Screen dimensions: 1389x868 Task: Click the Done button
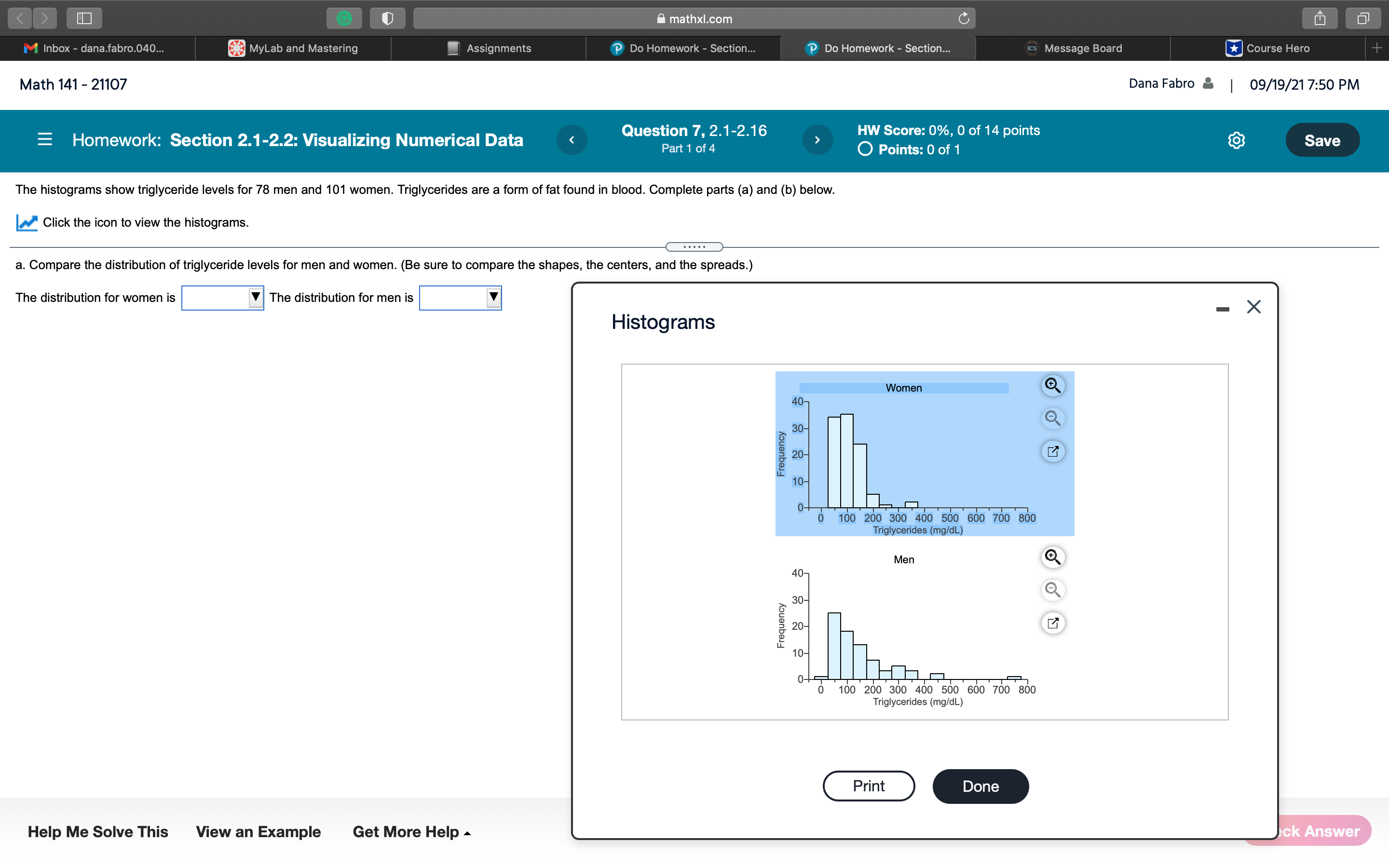[x=980, y=786]
